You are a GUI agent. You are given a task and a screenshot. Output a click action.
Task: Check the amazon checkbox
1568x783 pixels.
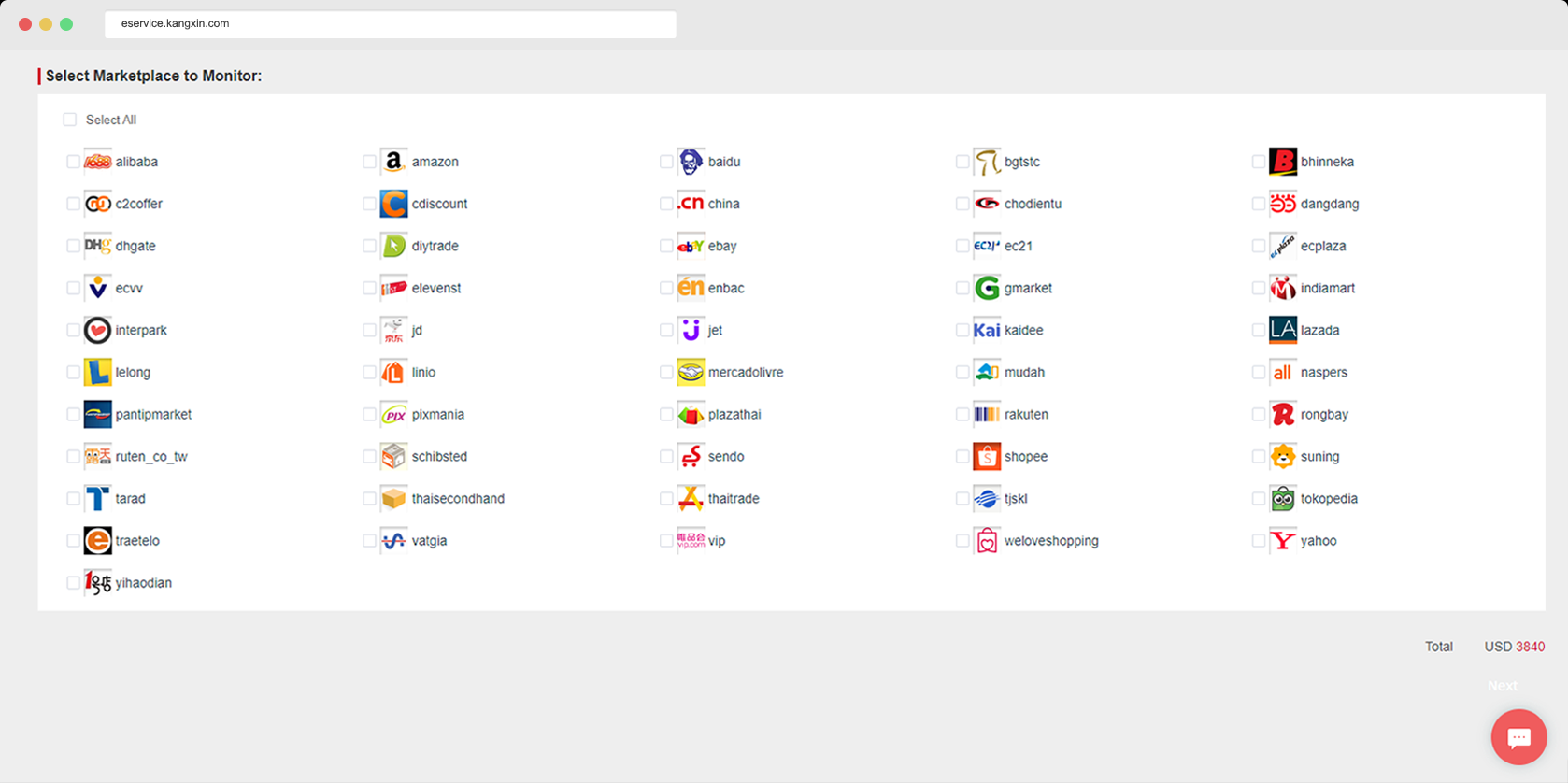369,162
